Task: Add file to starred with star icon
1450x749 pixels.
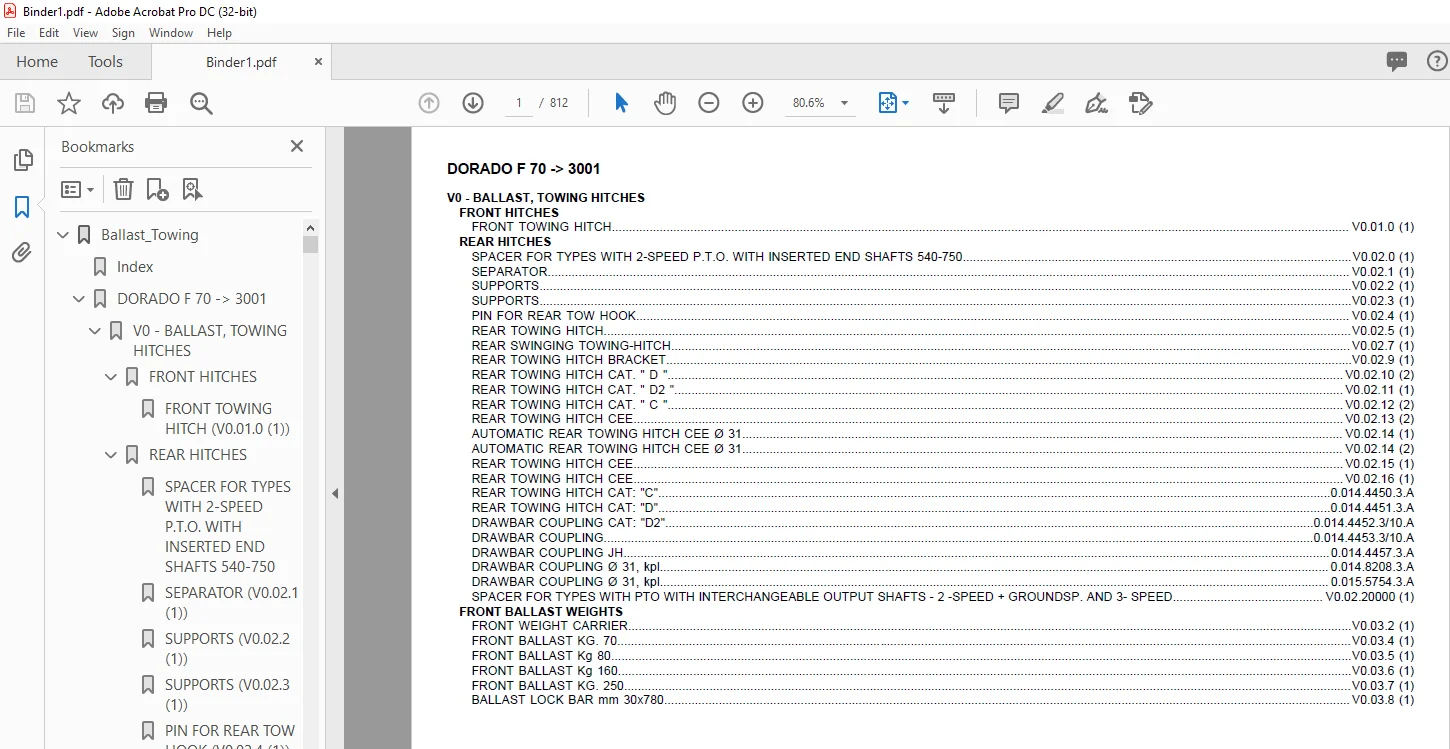Action: pyautogui.click(x=68, y=103)
